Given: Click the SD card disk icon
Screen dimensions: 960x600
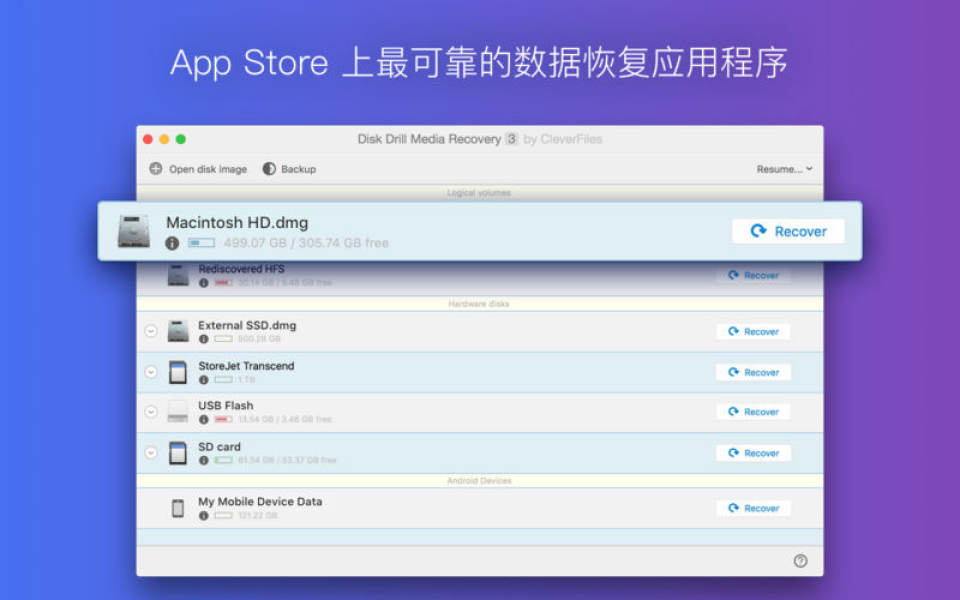Looking at the screenshot, I should coord(178,452).
